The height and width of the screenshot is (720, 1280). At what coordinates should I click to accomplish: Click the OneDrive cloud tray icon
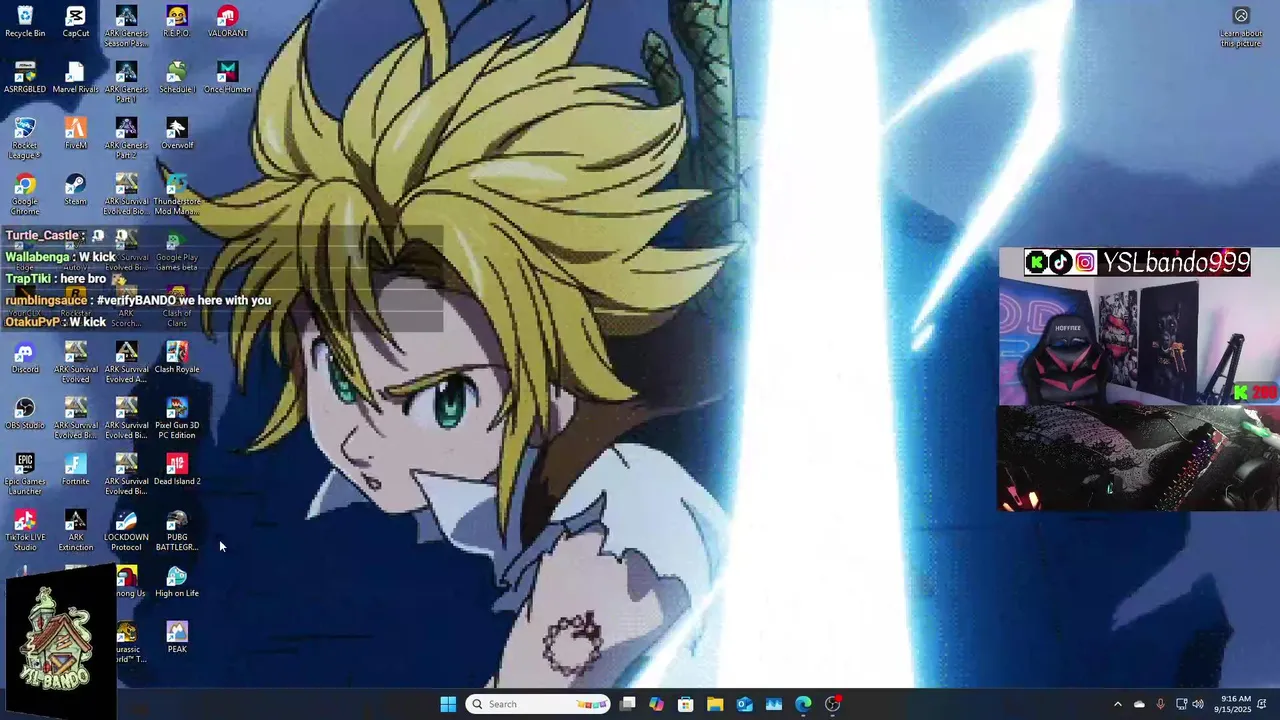click(x=1139, y=704)
